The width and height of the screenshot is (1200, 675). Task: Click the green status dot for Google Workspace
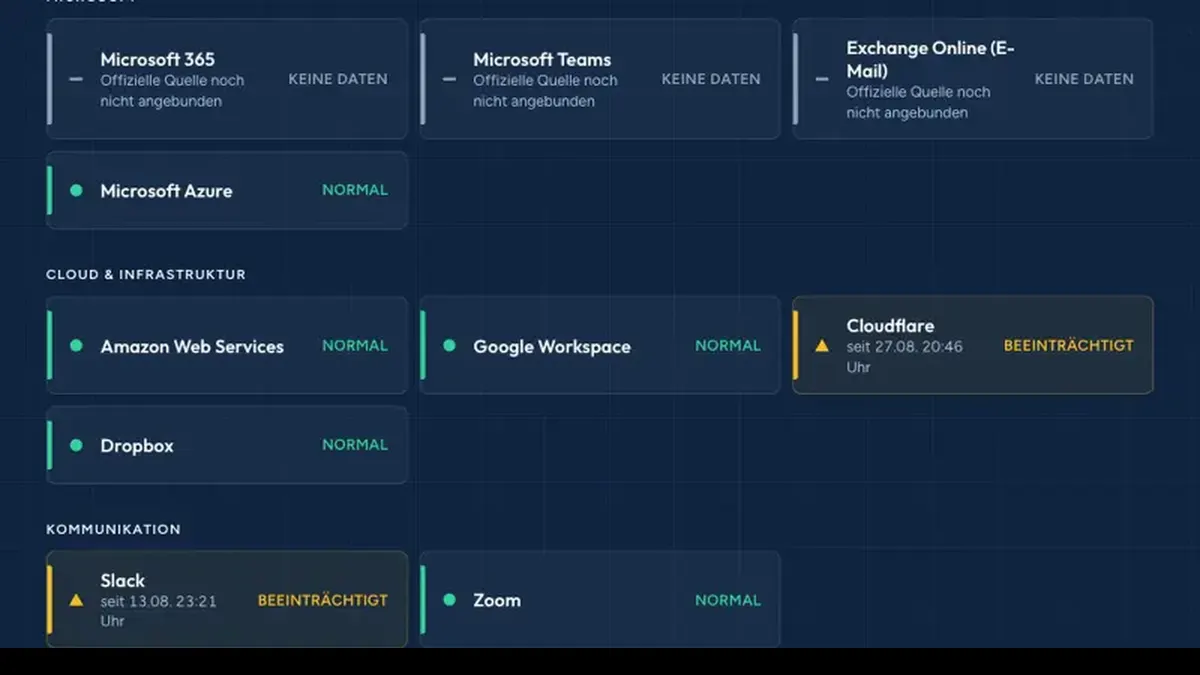[449, 346]
